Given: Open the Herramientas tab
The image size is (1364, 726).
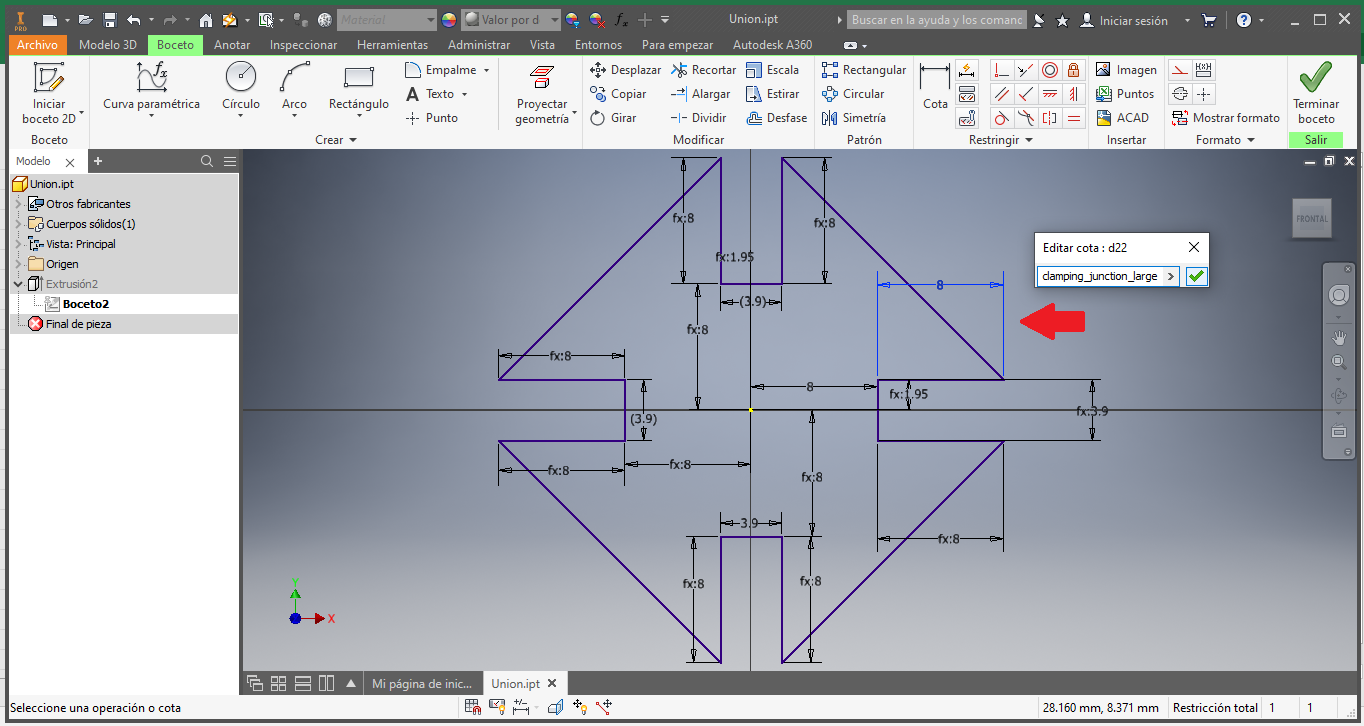Looking at the screenshot, I should 392,44.
